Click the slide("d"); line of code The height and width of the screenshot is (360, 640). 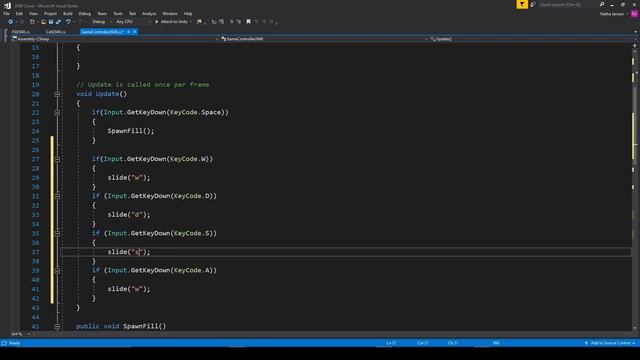click(129, 215)
